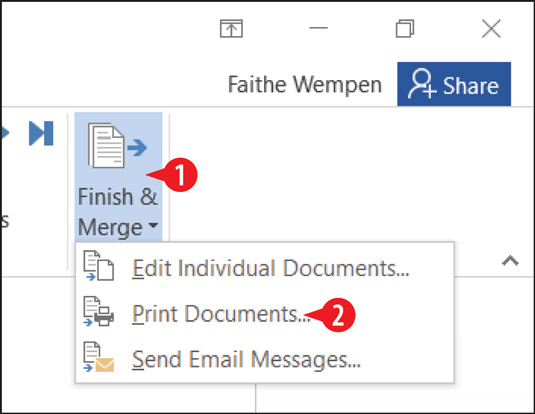Close the Word window
The height and width of the screenshot is (414, 535).
491,28
